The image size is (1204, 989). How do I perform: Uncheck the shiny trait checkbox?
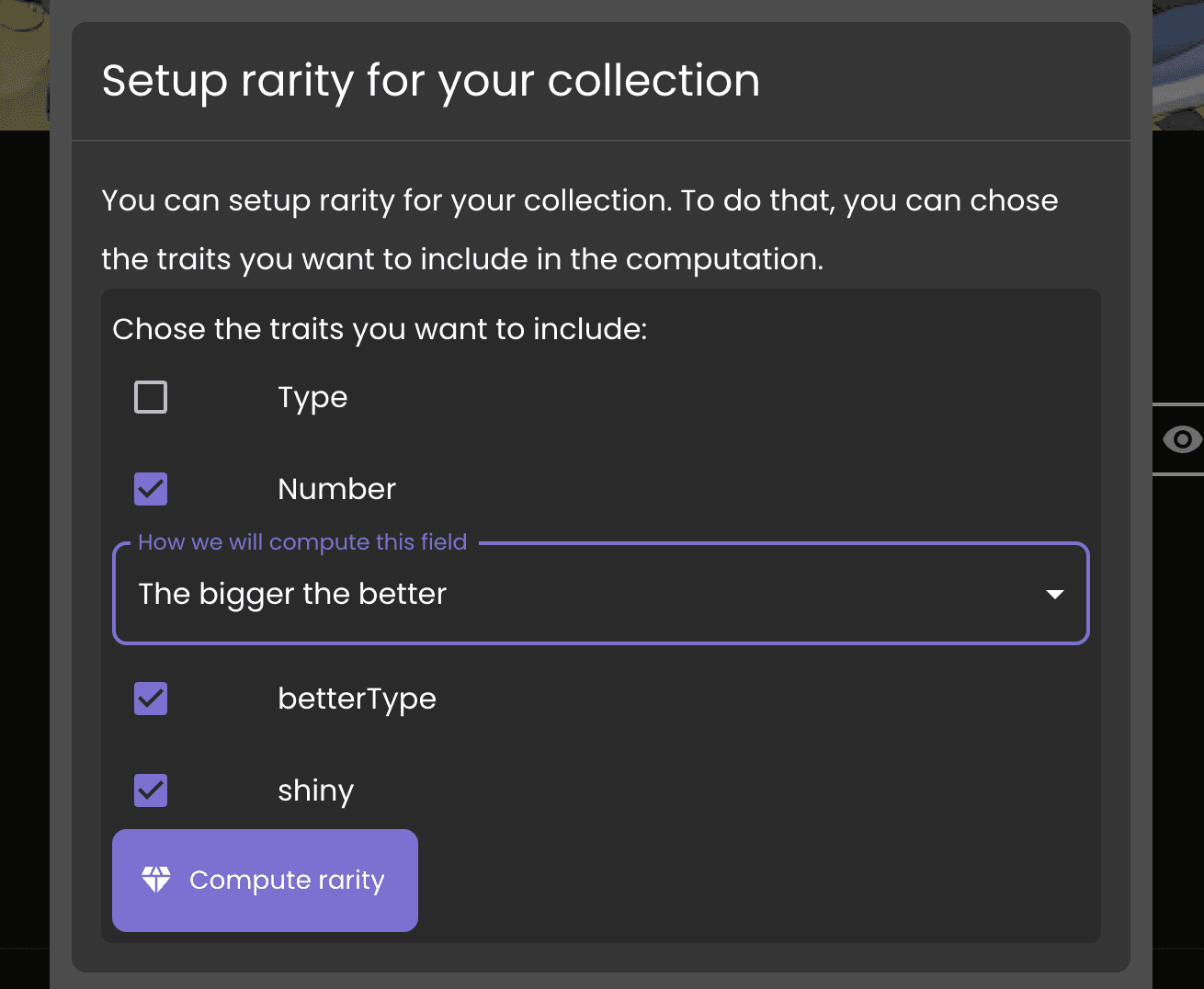point(151,790)
